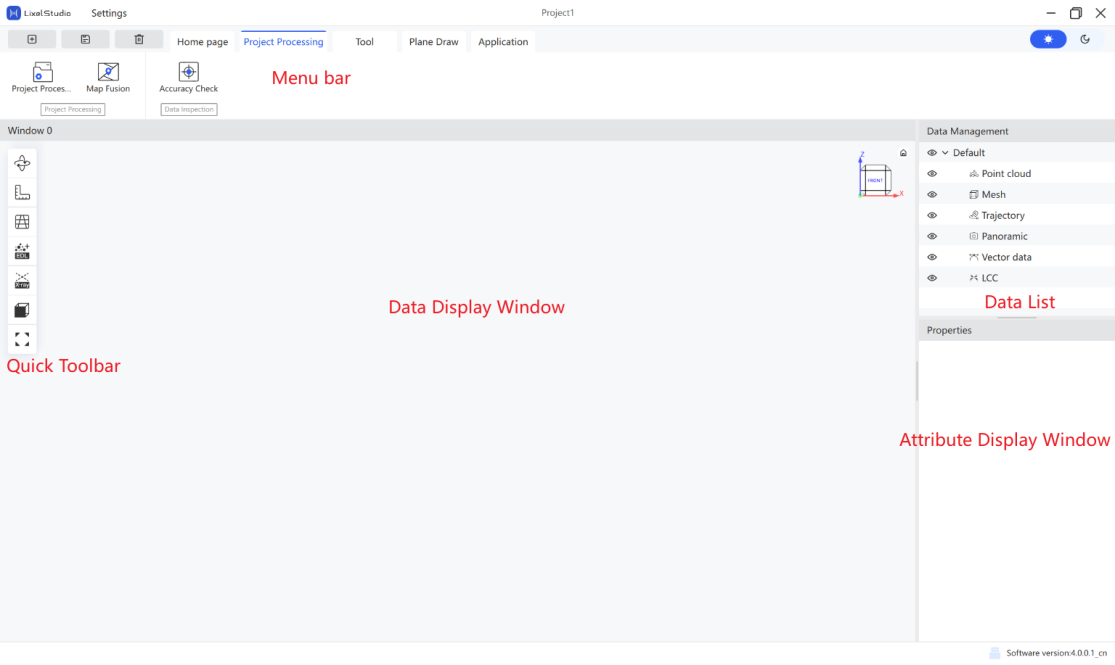The image size is (1115, 665).
Task: Collapse the Default tree node chevron
Action: coord(945,153)
